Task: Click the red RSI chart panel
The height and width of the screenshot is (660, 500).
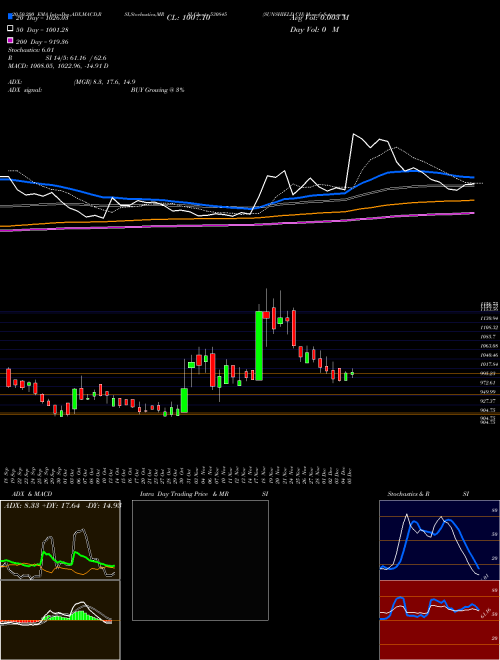Action: coord(439,620)
